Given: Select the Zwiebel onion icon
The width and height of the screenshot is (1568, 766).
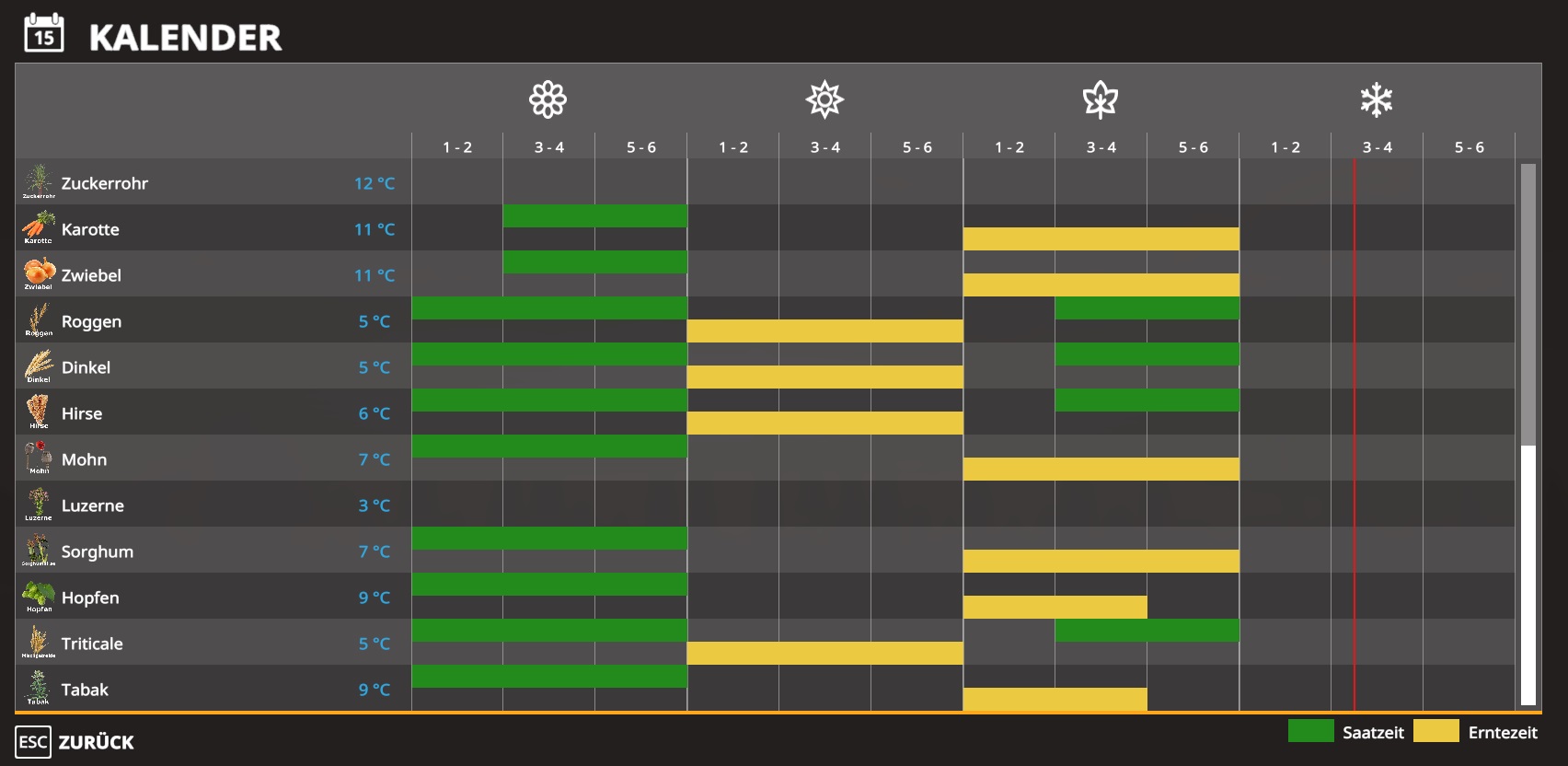Looking at the screenshot, I should [x=39, y=273].
